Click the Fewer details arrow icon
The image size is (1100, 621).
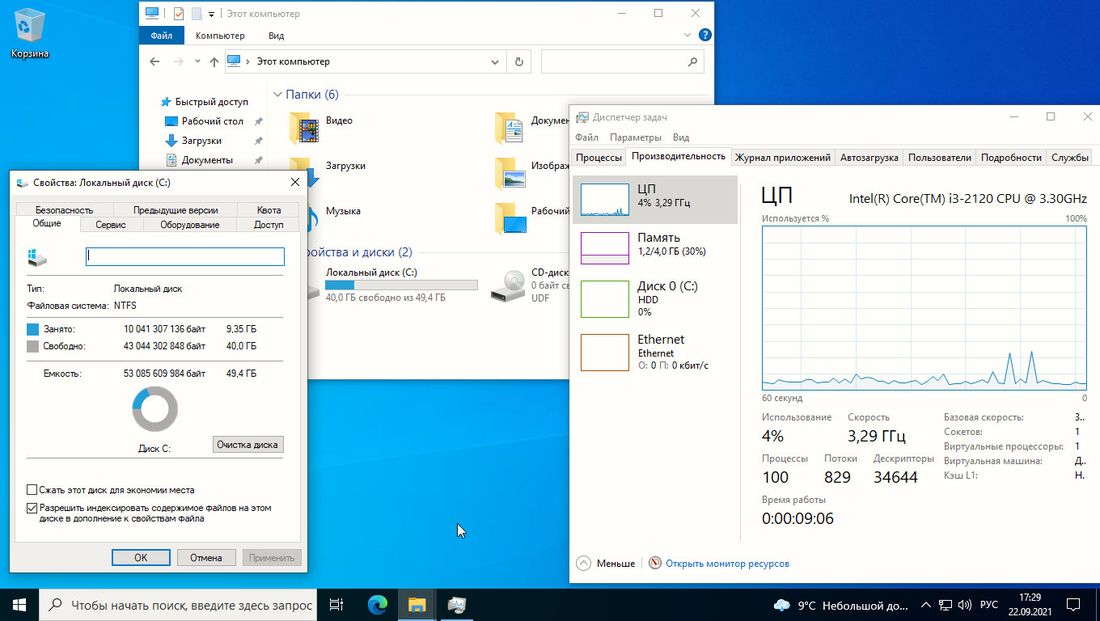click(x=583, y=563)
